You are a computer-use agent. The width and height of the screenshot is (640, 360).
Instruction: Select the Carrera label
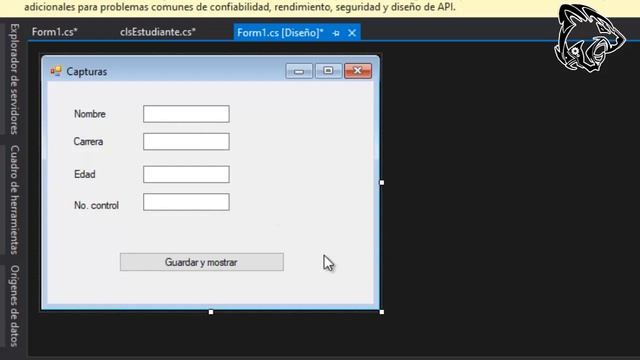(x=88, y=142)
